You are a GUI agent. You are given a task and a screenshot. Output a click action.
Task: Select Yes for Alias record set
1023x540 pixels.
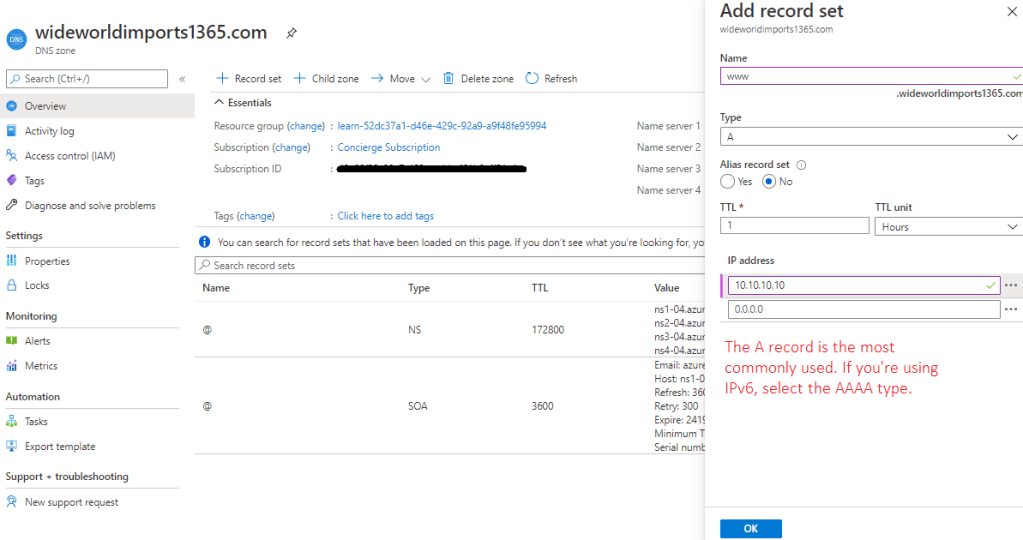pyautogui.click(x=727, y=182)
